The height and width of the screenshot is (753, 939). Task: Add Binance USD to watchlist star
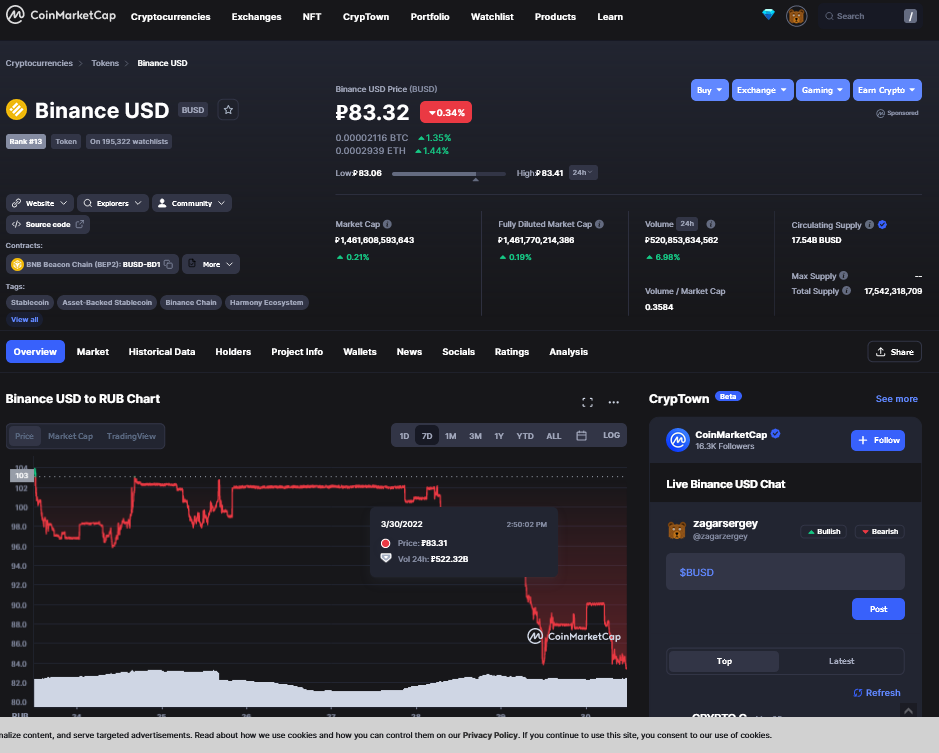[228, 110]
